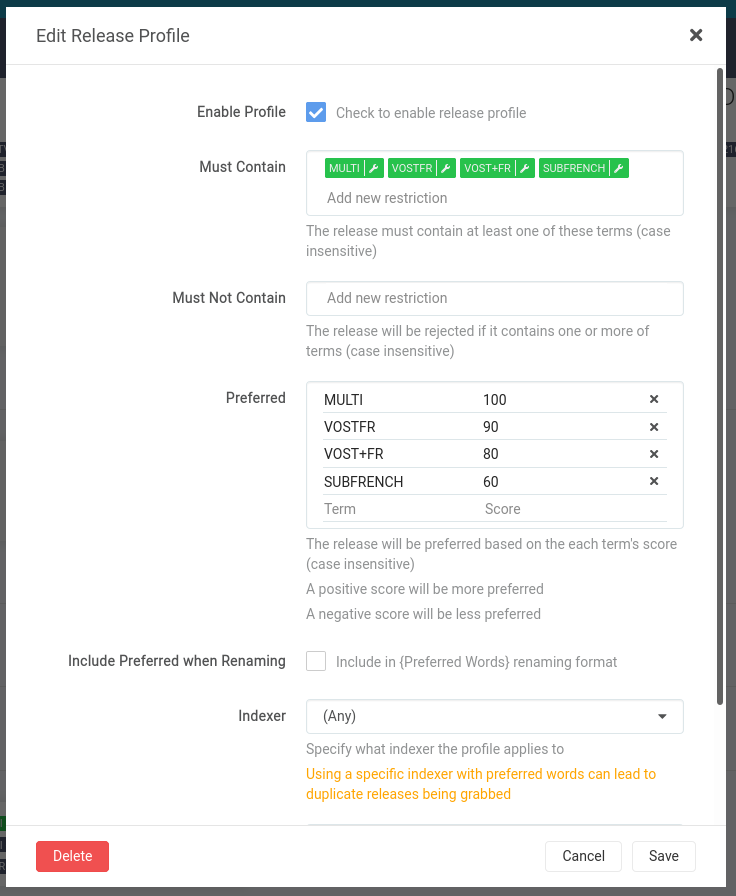The width and height of the screenshot is (736, 896).
Task: Click the Delete button
Action: [x=72, y=856]
